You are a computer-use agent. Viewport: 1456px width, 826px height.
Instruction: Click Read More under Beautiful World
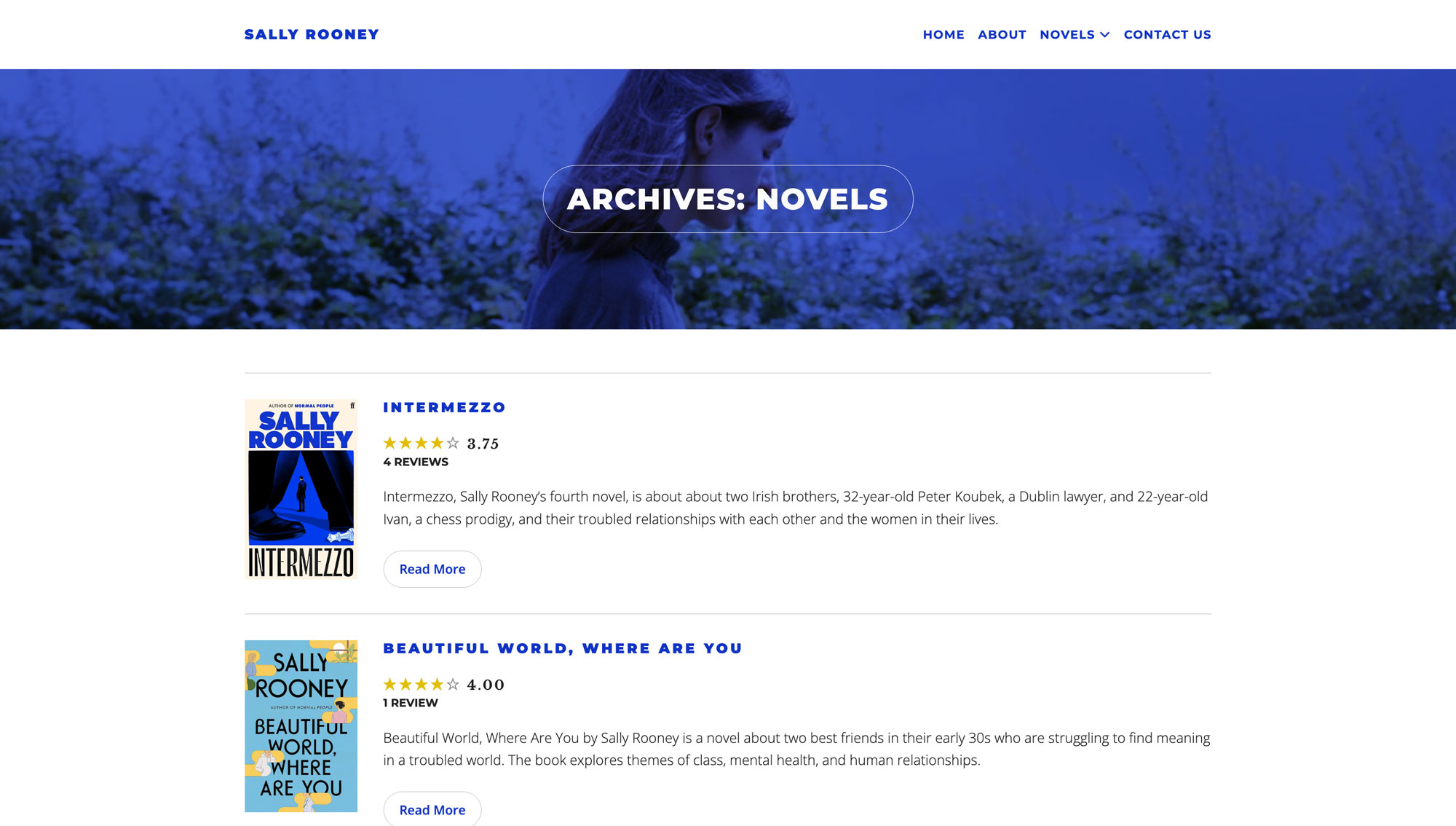[x=432, y=809]
